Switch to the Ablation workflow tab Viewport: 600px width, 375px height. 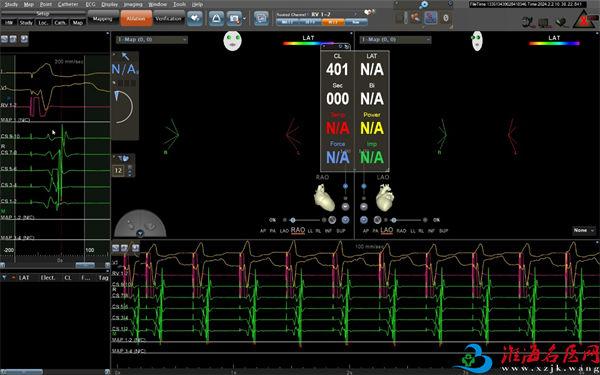click(x=136, y=18)
